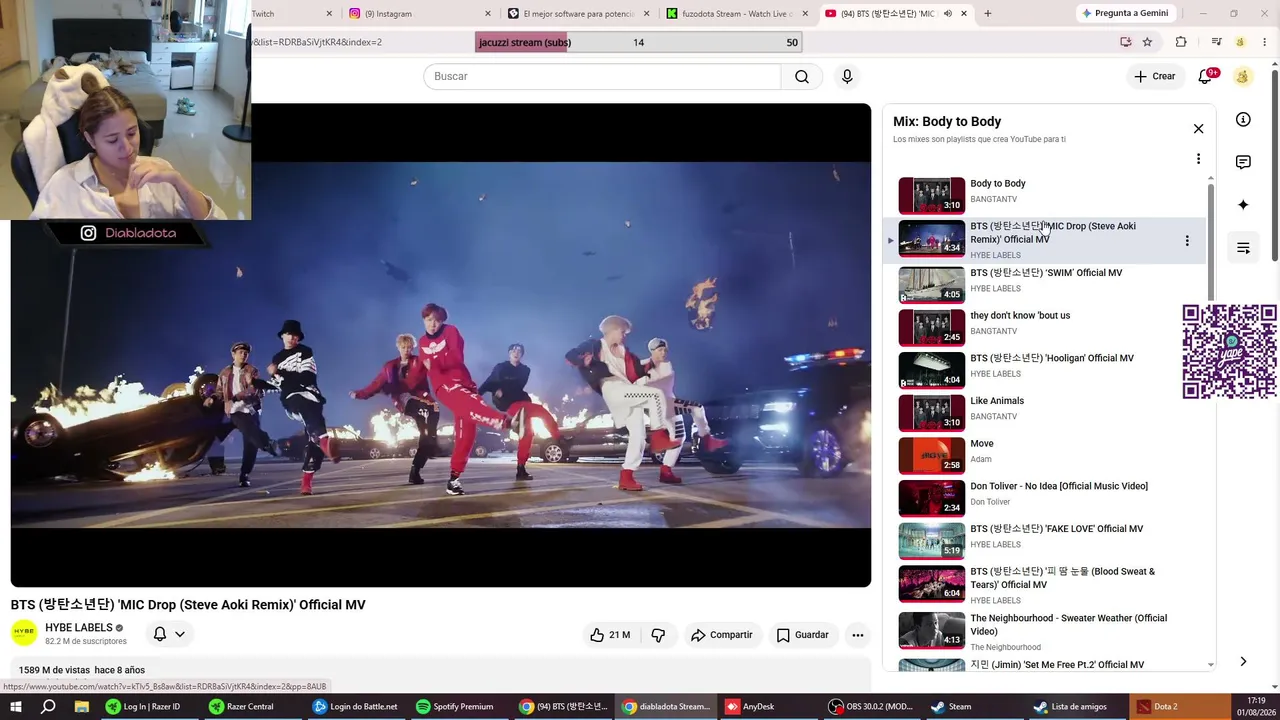Like the MIC Drop video
1280x720 pixels.
pos(610,635)
